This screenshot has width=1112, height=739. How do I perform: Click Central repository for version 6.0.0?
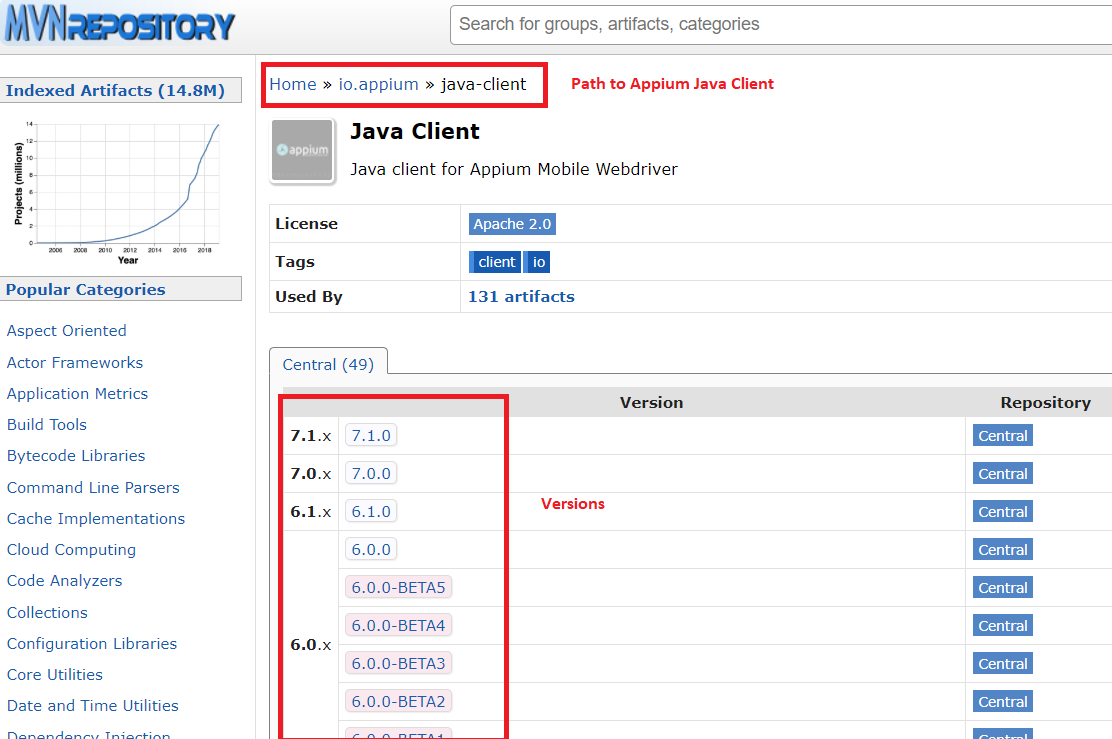click(x=1002, y=550)
